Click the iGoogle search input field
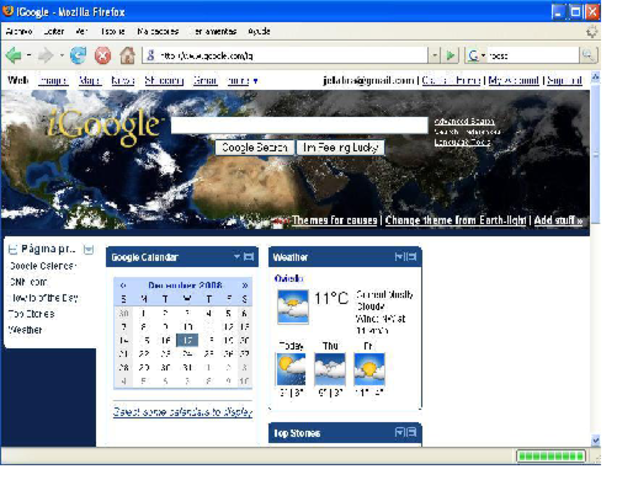 299,125
